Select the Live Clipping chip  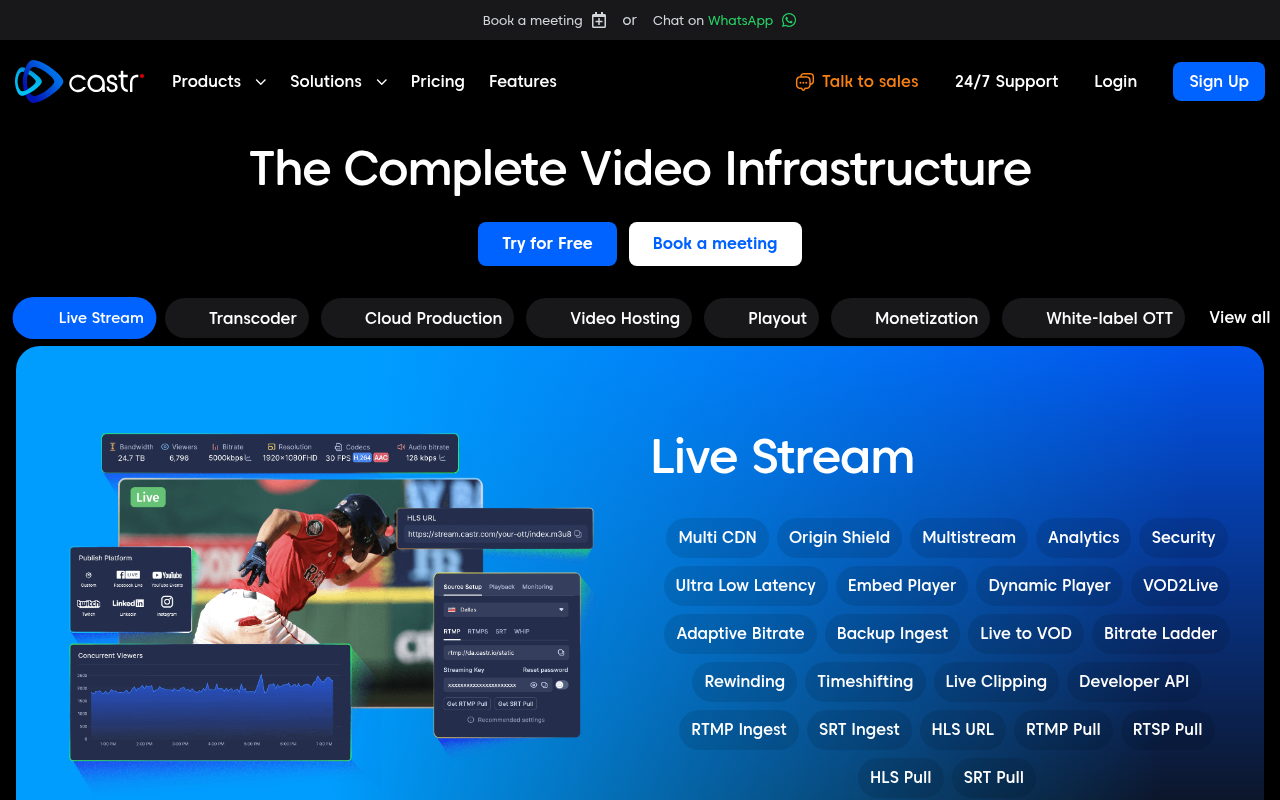(996, 681)
